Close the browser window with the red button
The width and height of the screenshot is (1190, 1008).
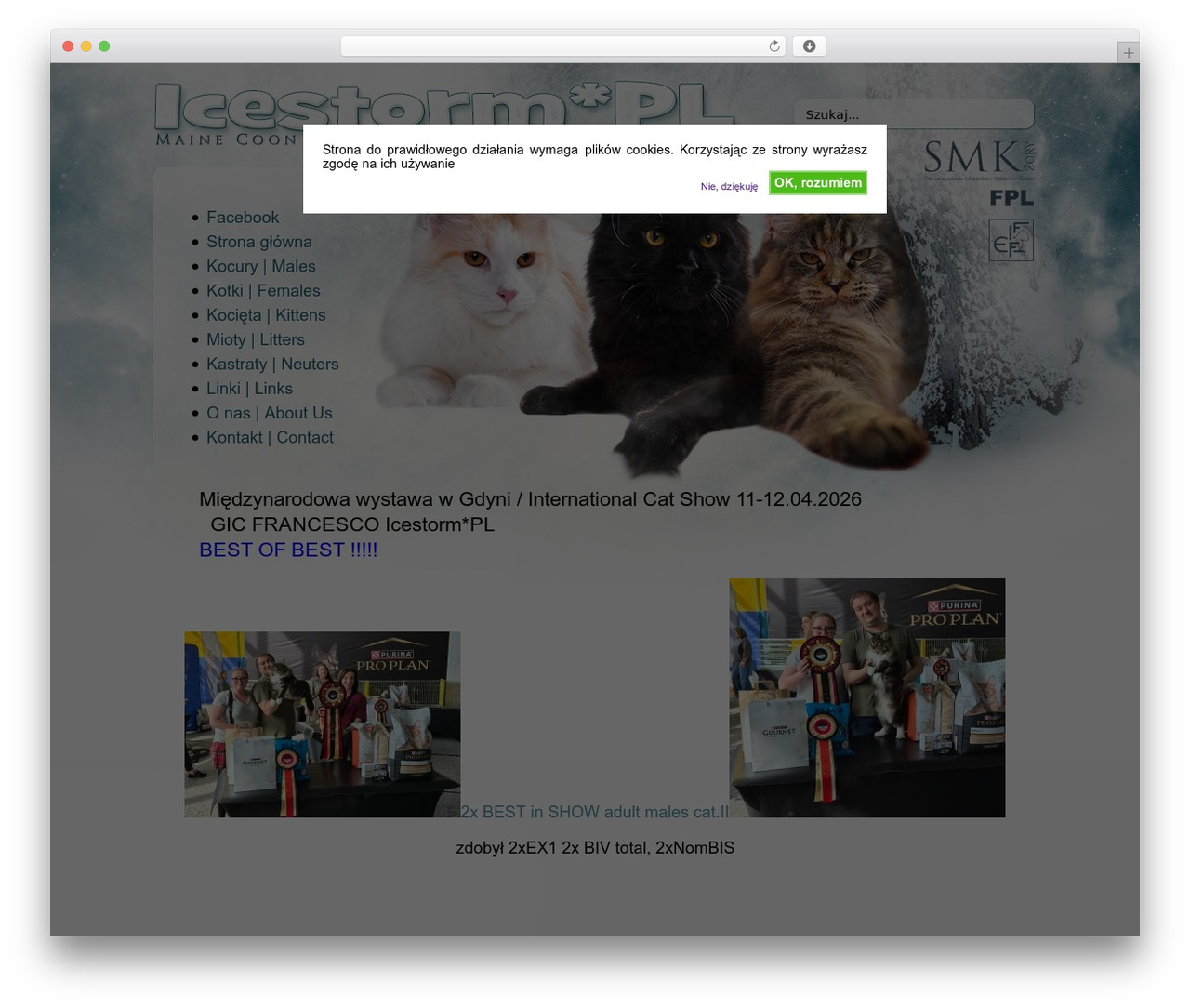click(x=68, y=46)
